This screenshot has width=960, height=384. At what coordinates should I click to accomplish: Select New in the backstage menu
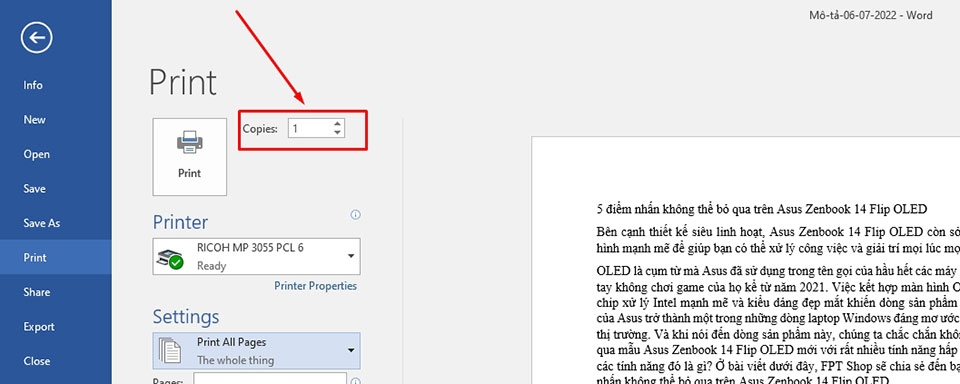coord(34,119)
